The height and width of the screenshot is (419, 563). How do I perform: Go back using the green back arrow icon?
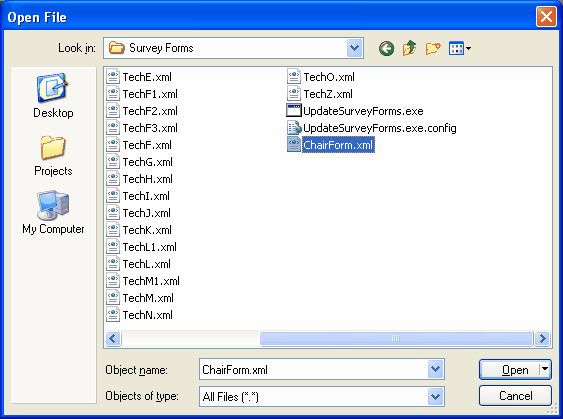[x=386, y=48]
